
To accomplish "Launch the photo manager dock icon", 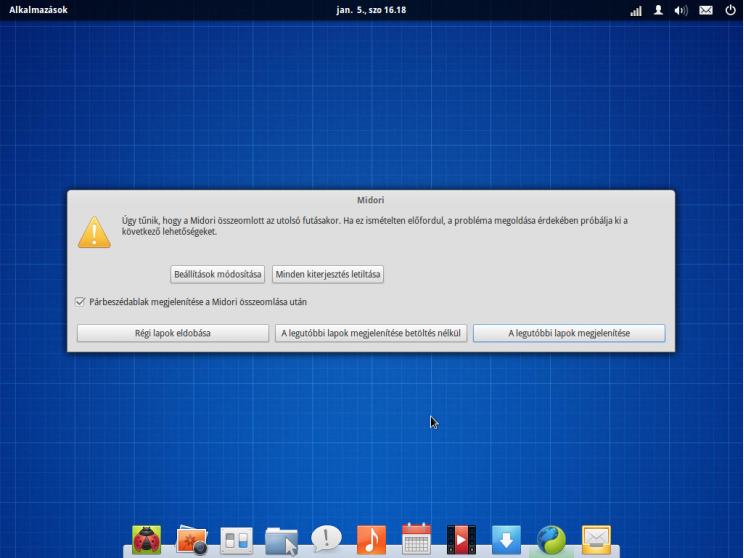I will click(191, 540).
